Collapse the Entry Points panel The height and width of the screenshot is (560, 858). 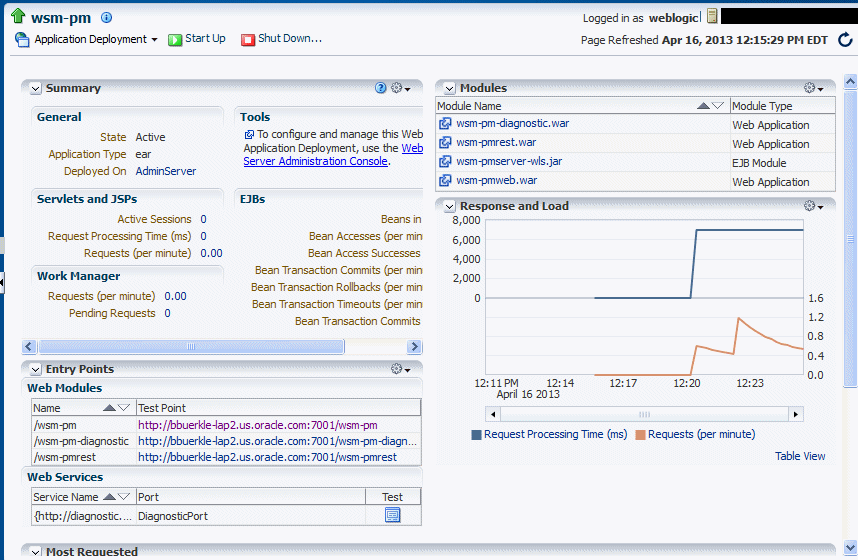click(36, 370)
